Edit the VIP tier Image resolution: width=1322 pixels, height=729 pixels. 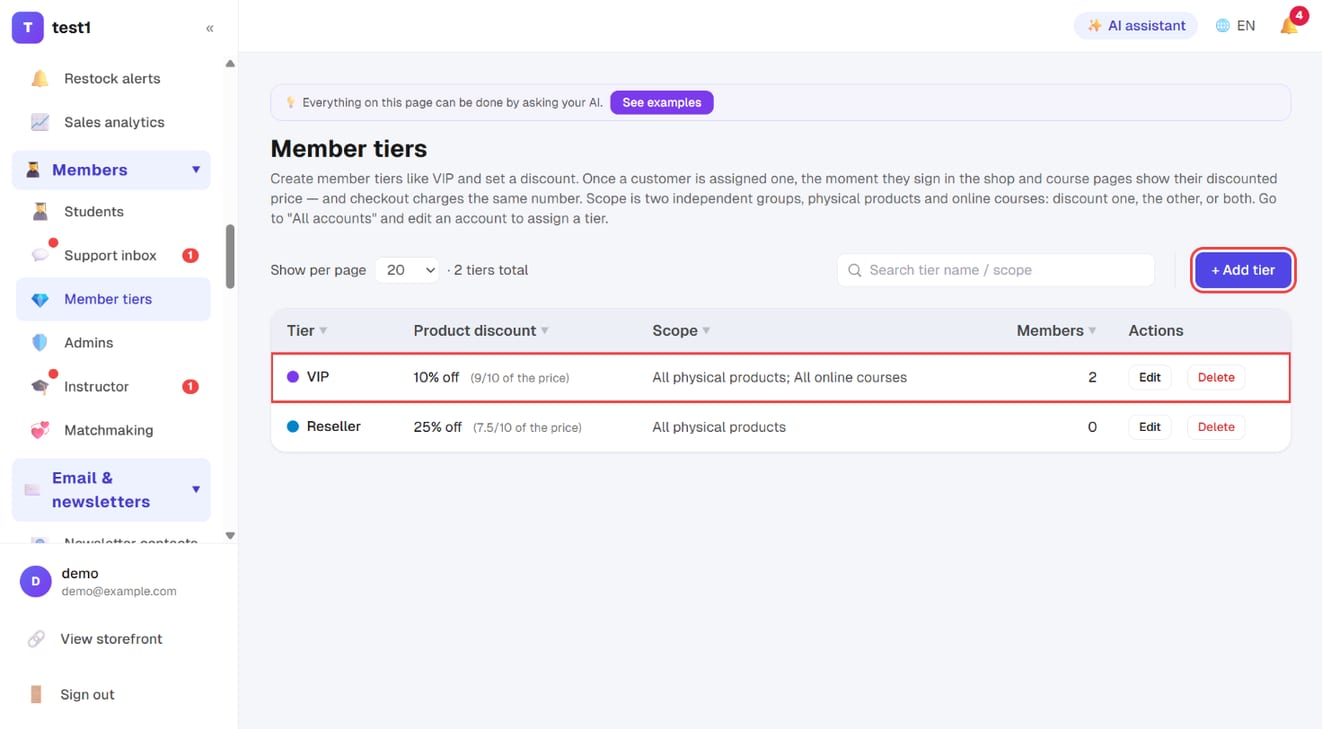click(x=1150, y=378)
